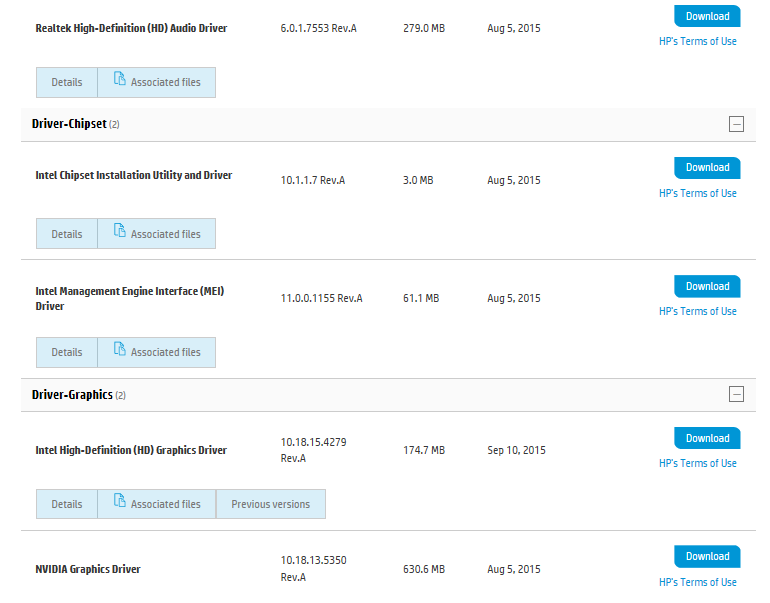Screen dimensions: 770x603
Task: Open Associated files for Intel HD Graphics Driver
Action: point(156,504)
